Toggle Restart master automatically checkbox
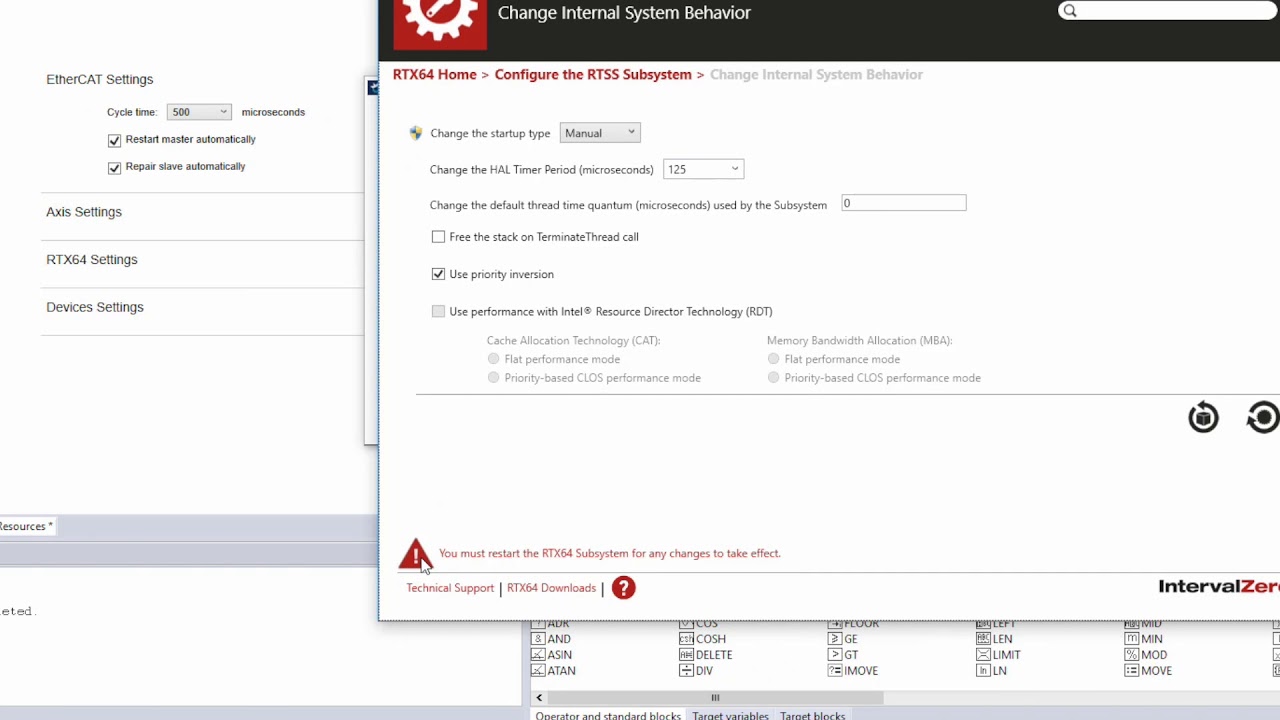Screen dimensions: 1280x720 click(x=114, y=140)
